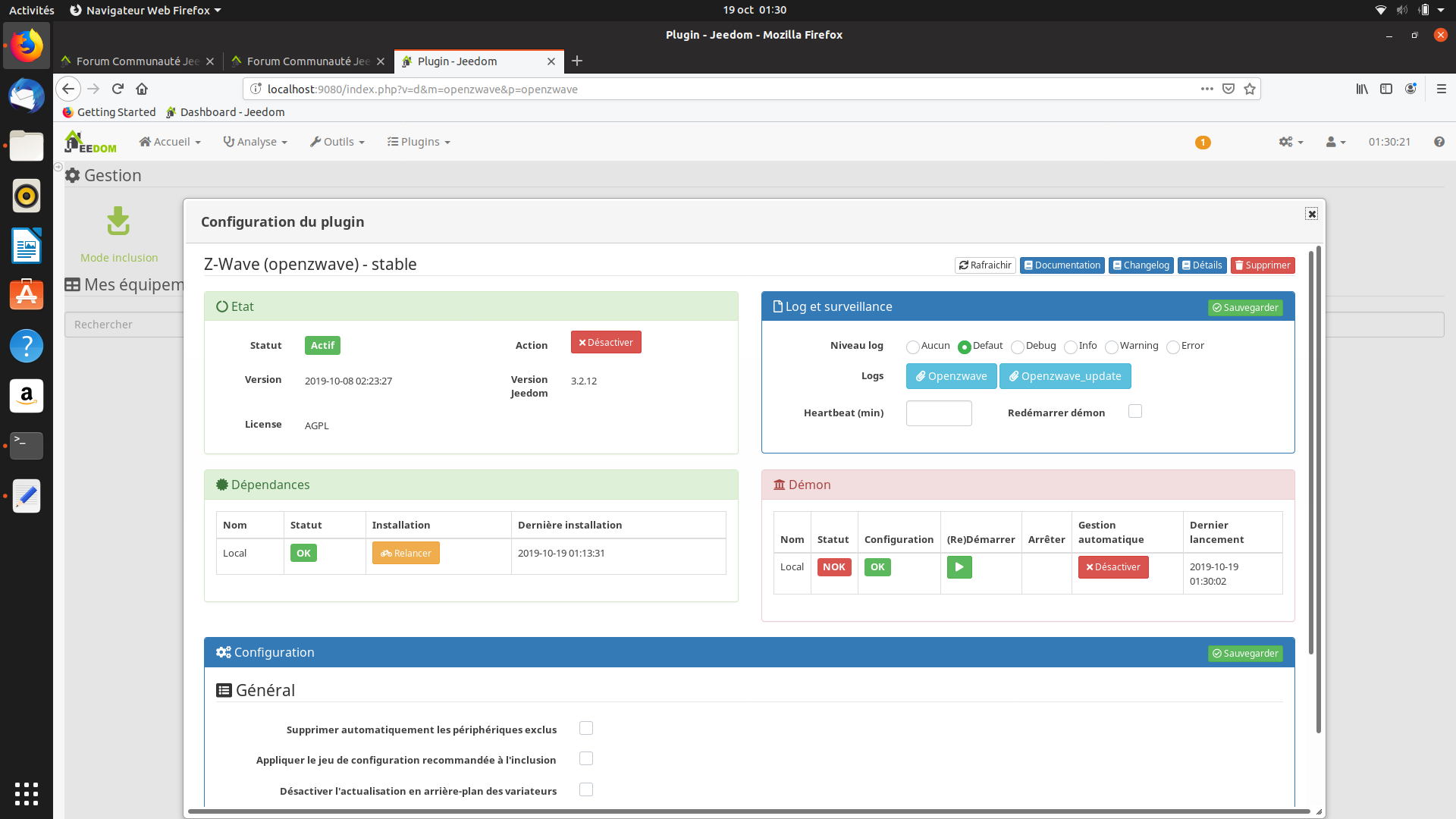Open the user account dropdown
Image resolution: width=1456 pixels, height=819 pixels.
pyautogui.click(x=1335, y=142)
